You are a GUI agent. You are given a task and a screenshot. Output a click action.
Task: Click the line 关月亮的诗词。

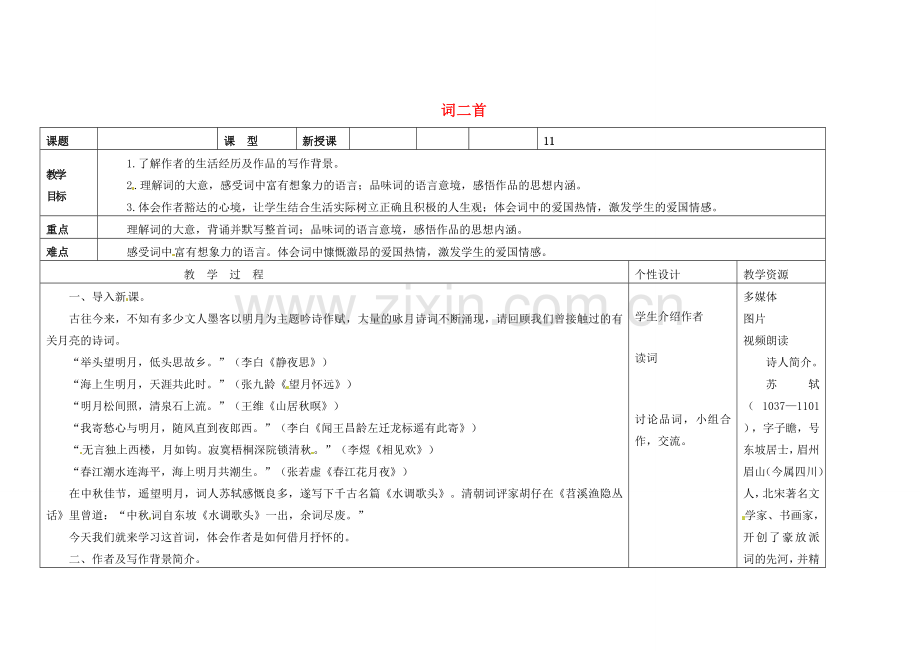pyautogui.click(x=84, y=341)
